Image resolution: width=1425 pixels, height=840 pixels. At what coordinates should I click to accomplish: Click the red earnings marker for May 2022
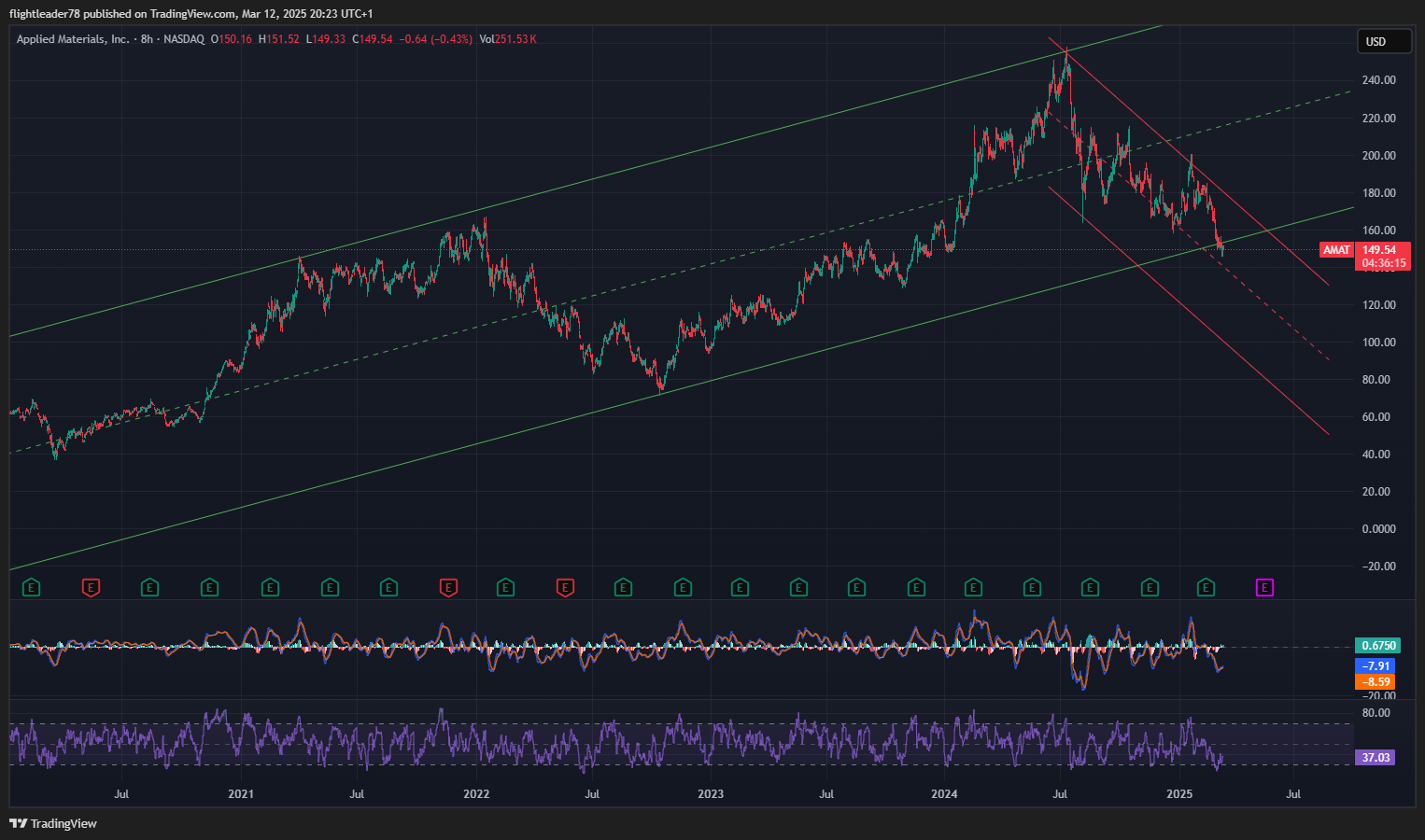click(x=565, y=587)
